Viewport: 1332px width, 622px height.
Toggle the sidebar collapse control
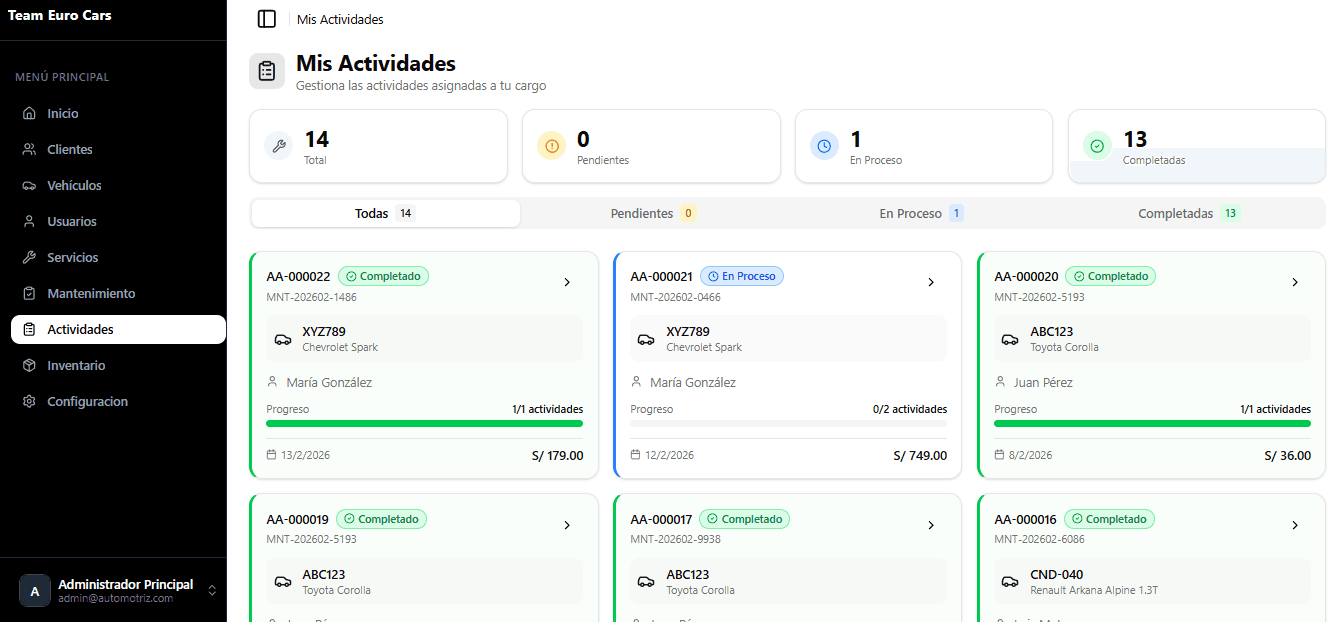[266, 19]
